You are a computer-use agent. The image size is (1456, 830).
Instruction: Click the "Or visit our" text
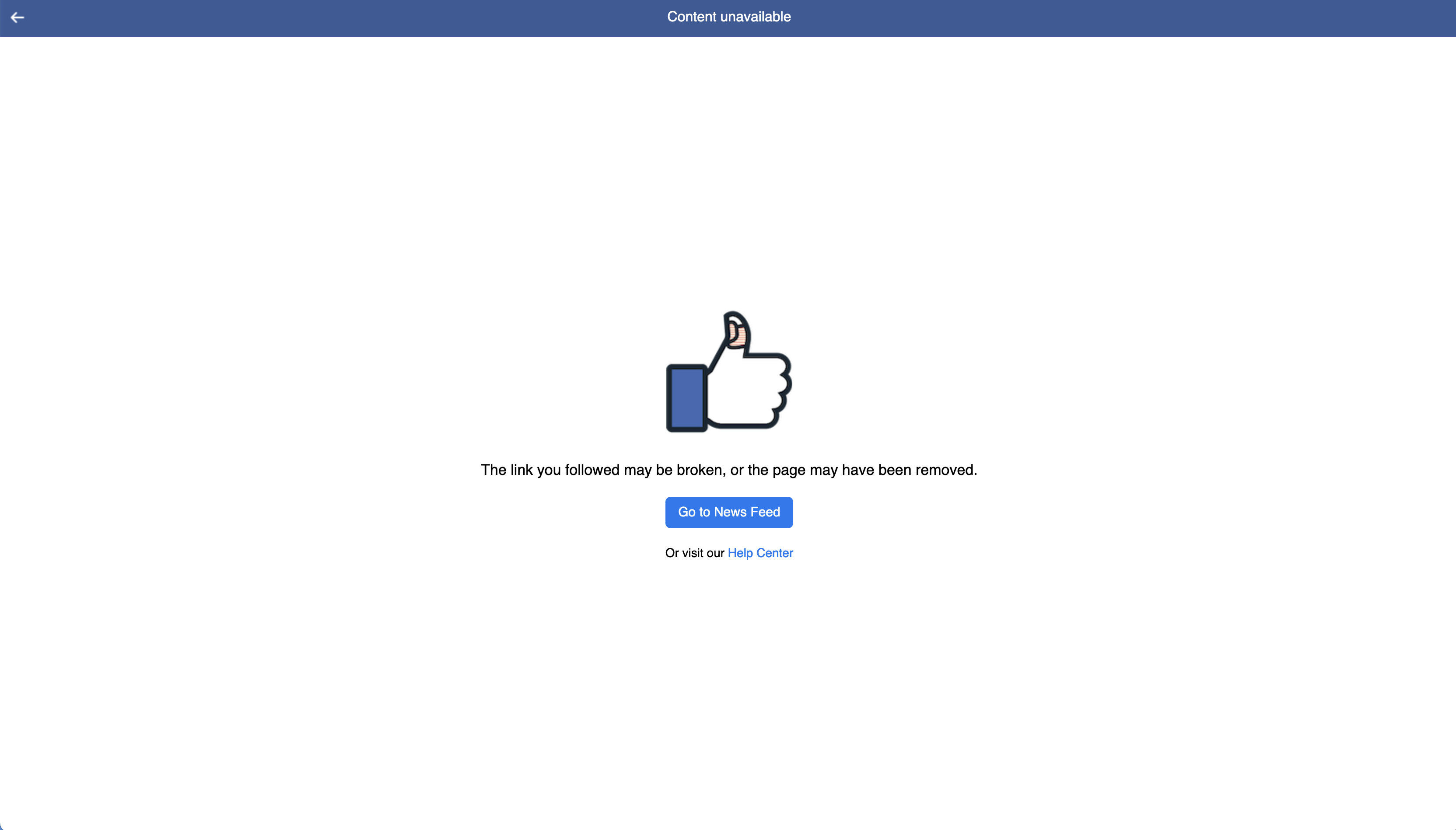[x=695, y=553]
